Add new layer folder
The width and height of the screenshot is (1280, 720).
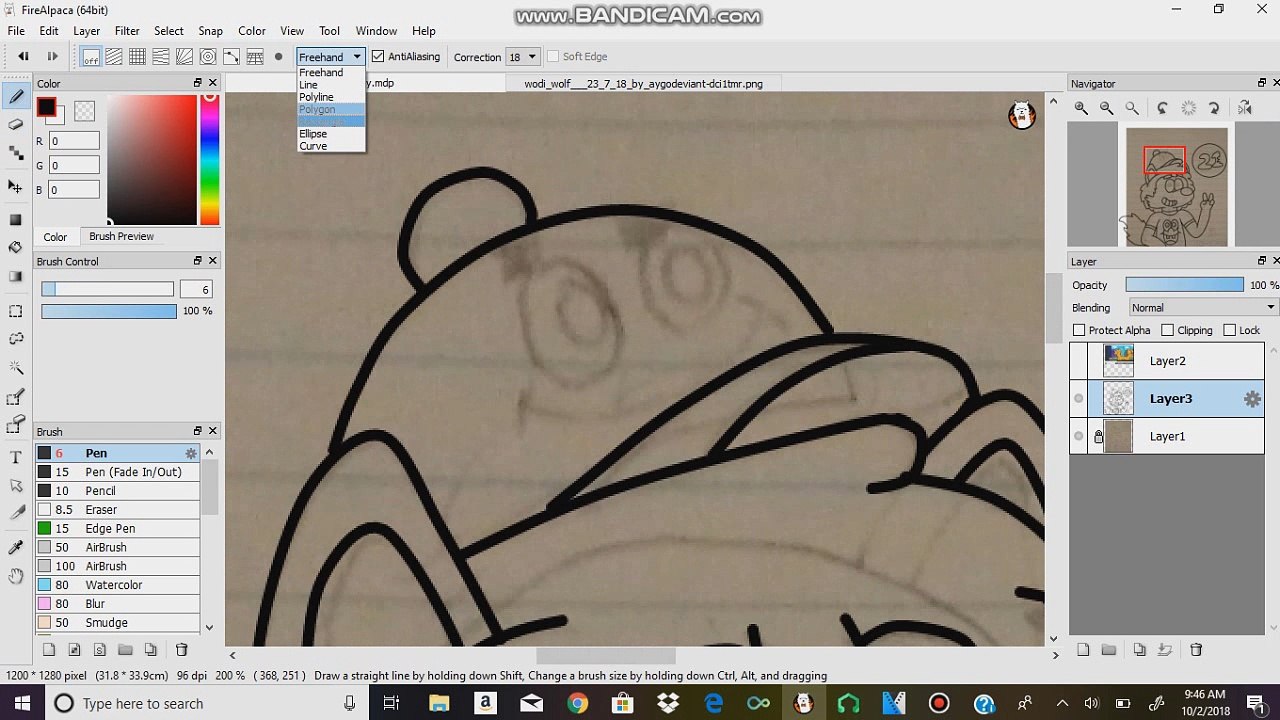click(x=1109, y=650)
